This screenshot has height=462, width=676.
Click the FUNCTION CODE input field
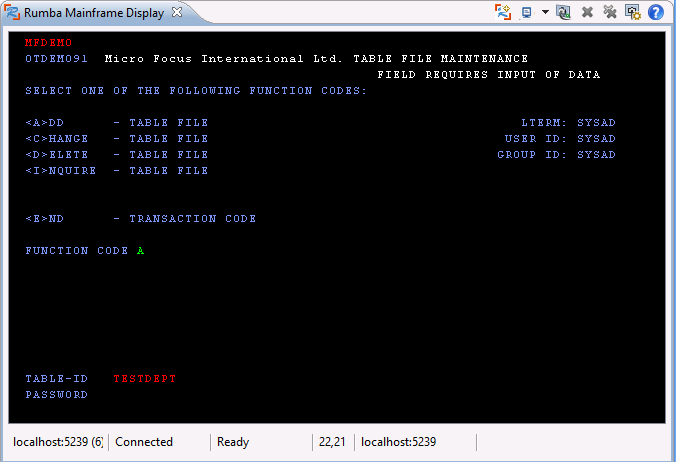(x=141, y=251)
